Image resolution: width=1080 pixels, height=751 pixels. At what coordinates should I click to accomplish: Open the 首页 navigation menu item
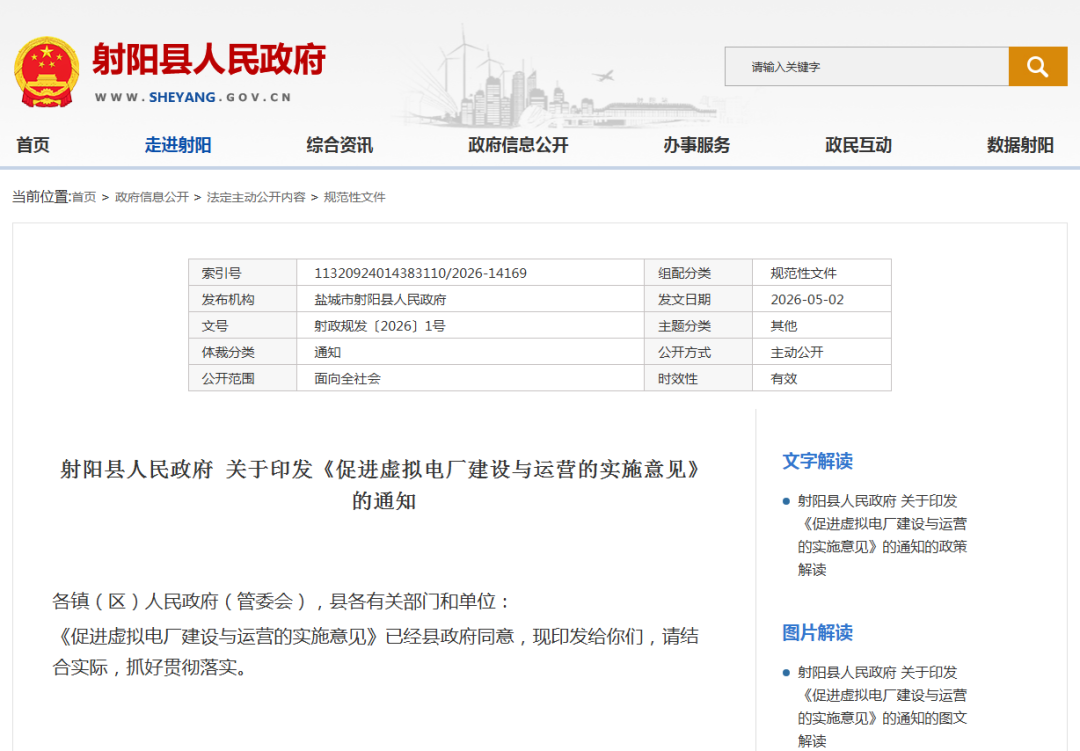click(x=33, y=145)
